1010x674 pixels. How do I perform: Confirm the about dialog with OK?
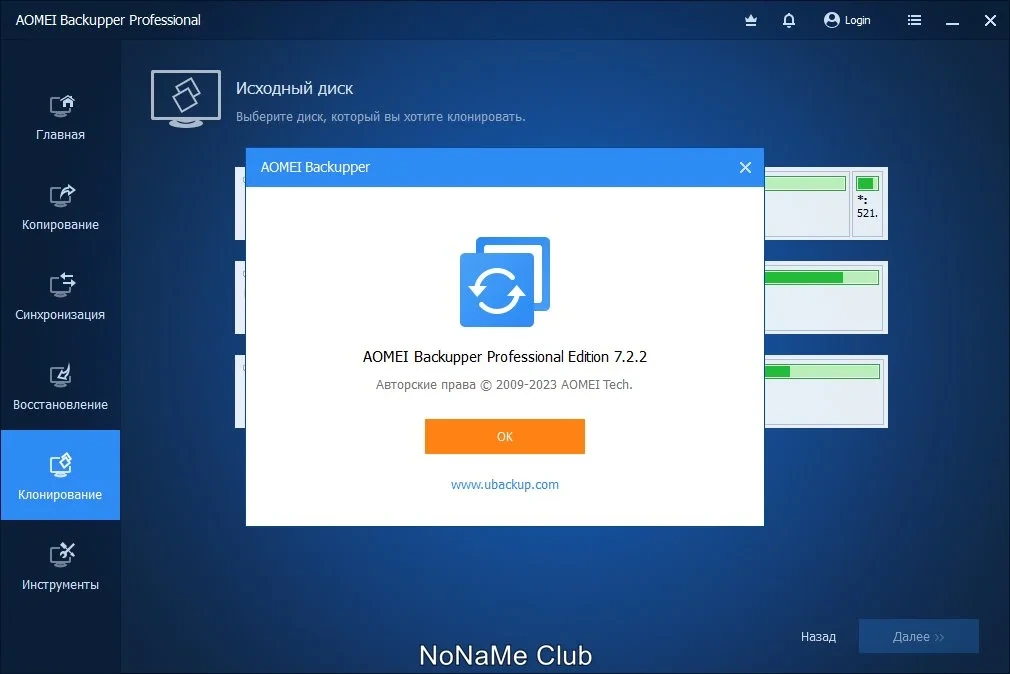(505, 436)
